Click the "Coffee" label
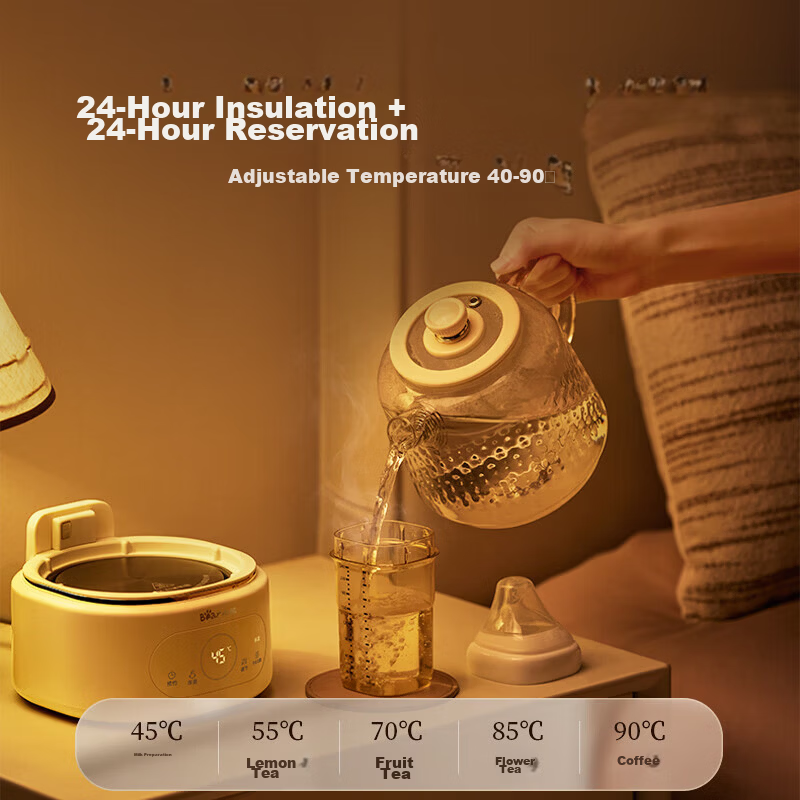 pyautogui.click(x=638, y=760)
